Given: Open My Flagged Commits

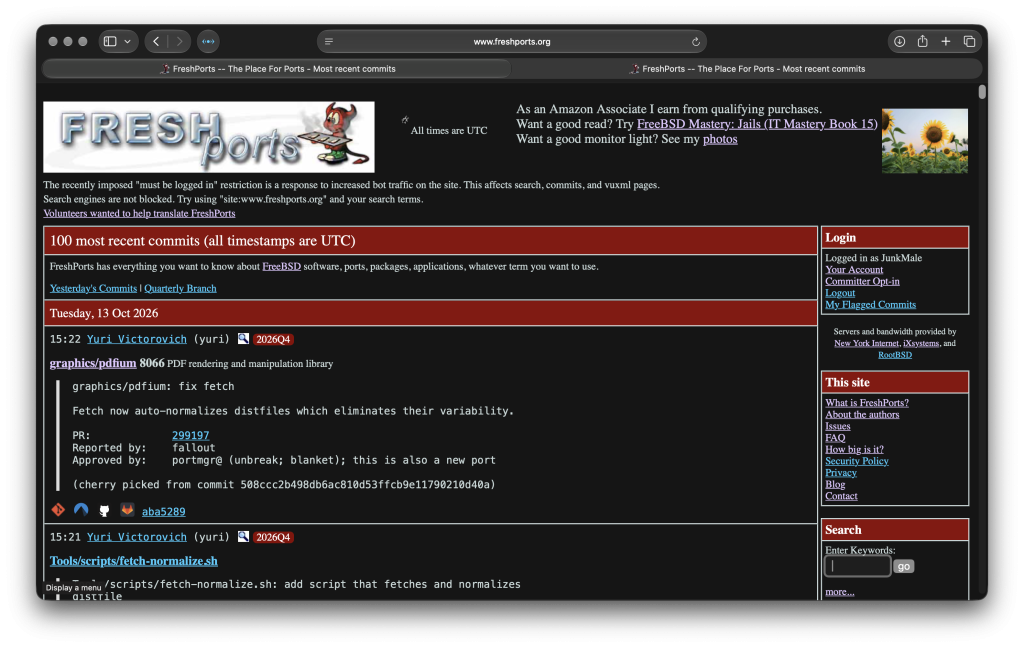Looking at the screenshot, I should 871,304.
